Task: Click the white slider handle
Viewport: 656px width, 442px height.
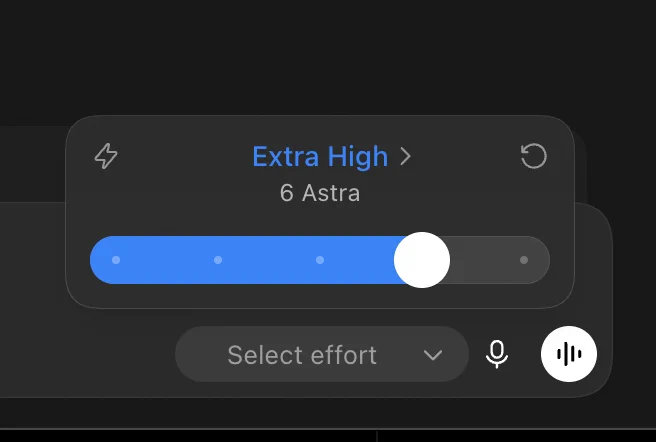Action: (422, 260)
